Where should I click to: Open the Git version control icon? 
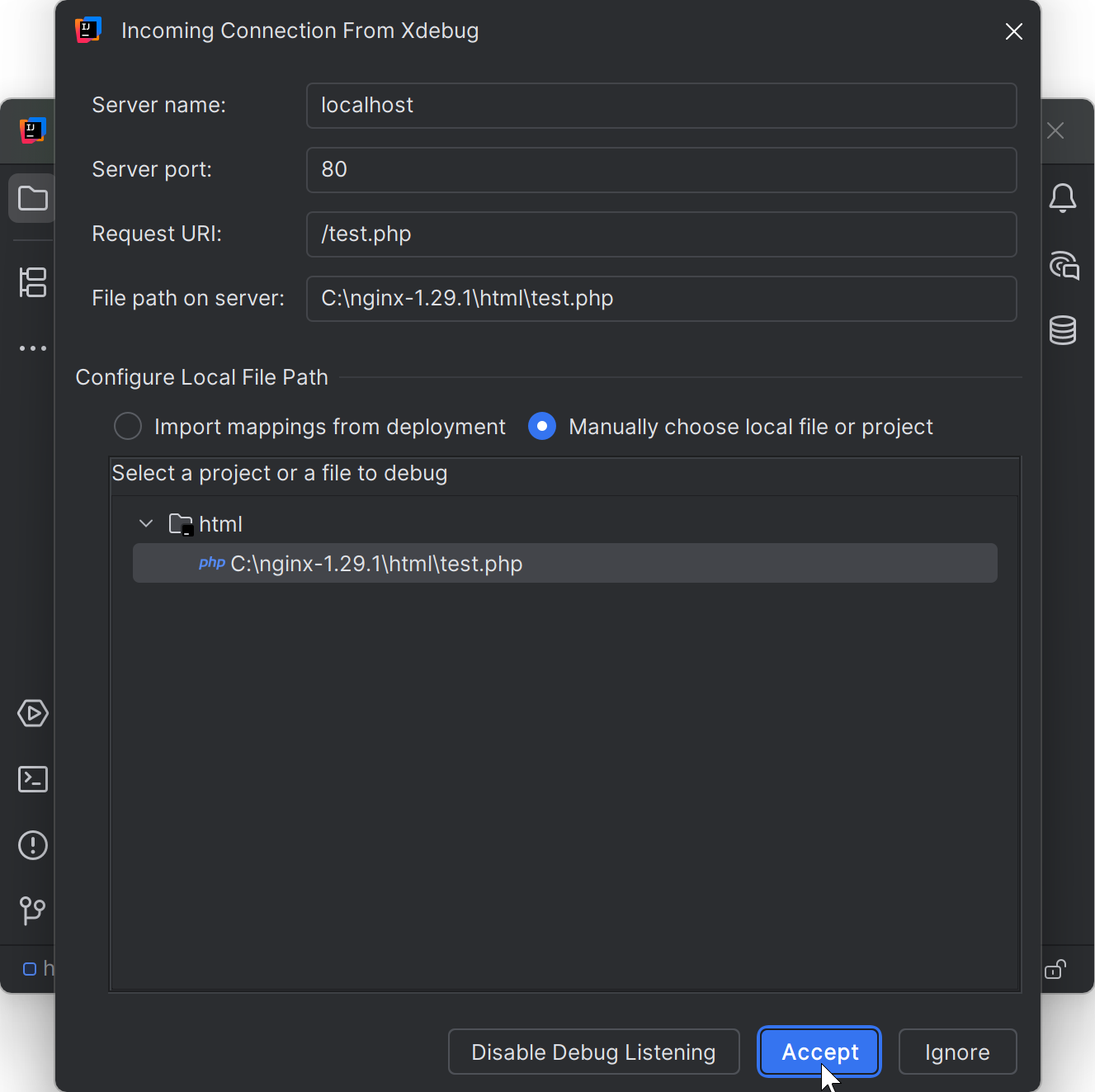point(33,910)
